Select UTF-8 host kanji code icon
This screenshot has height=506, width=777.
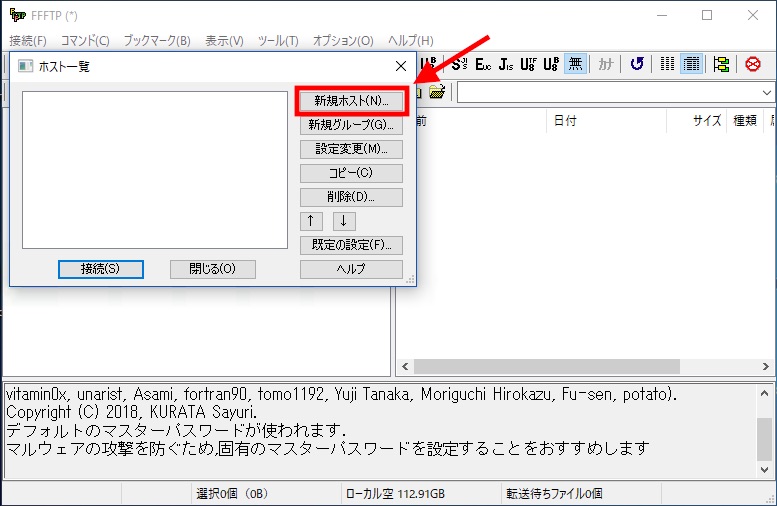click(x=528, y=64)
